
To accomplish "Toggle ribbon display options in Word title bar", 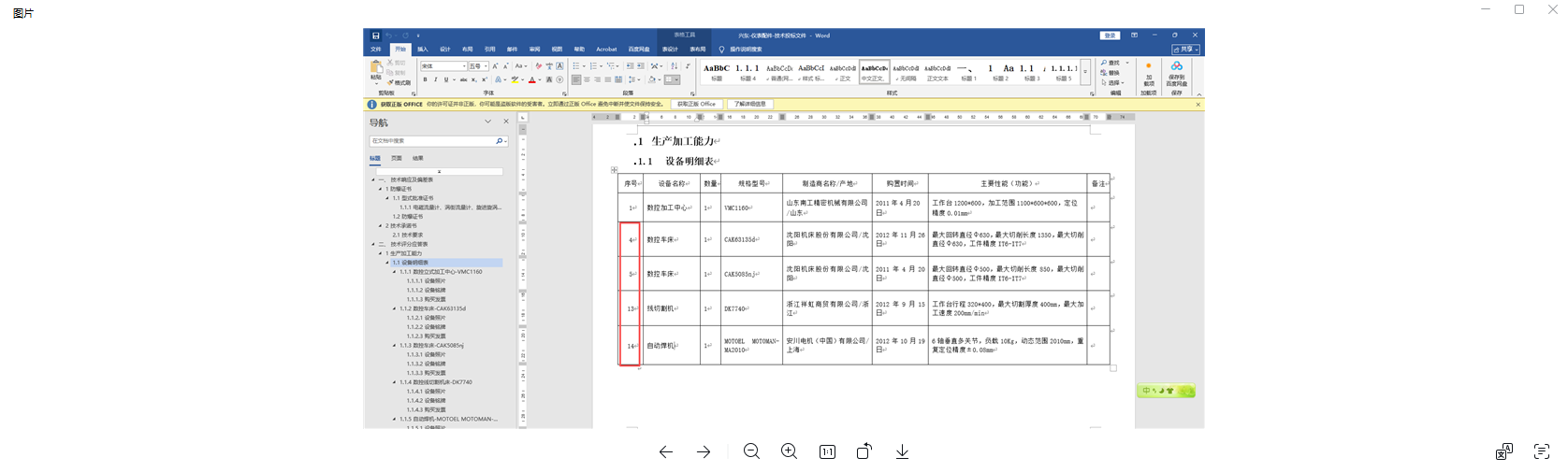I will tap(1134, 36).
